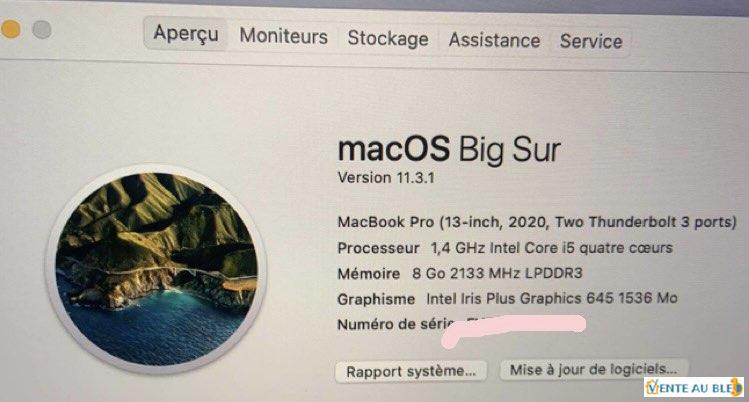Open Rapport système report
The height and width of the screenshot is (402, 749).
pyautogui.click(x=411, y=371)
